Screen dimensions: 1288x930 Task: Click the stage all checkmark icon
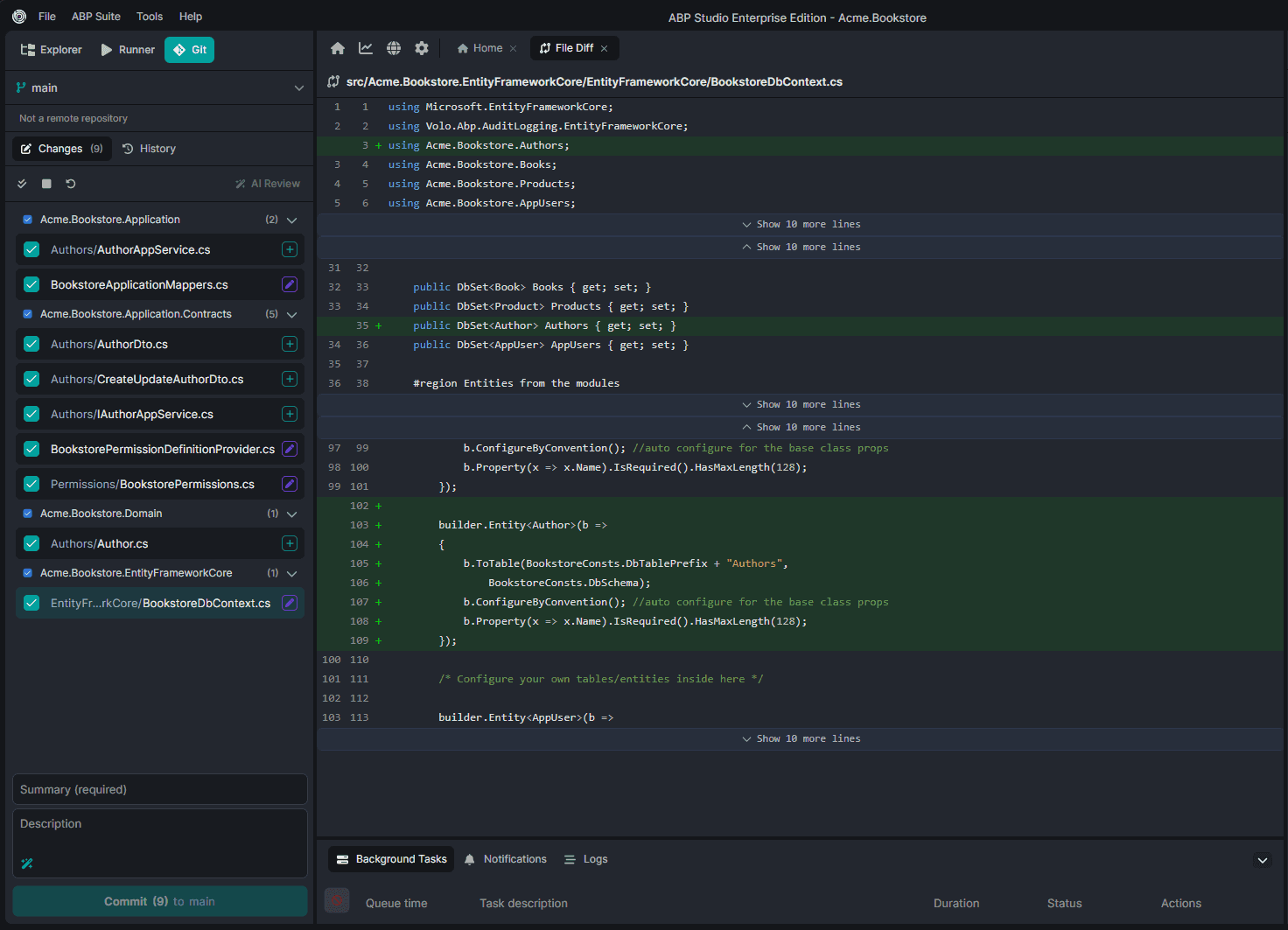22,184
